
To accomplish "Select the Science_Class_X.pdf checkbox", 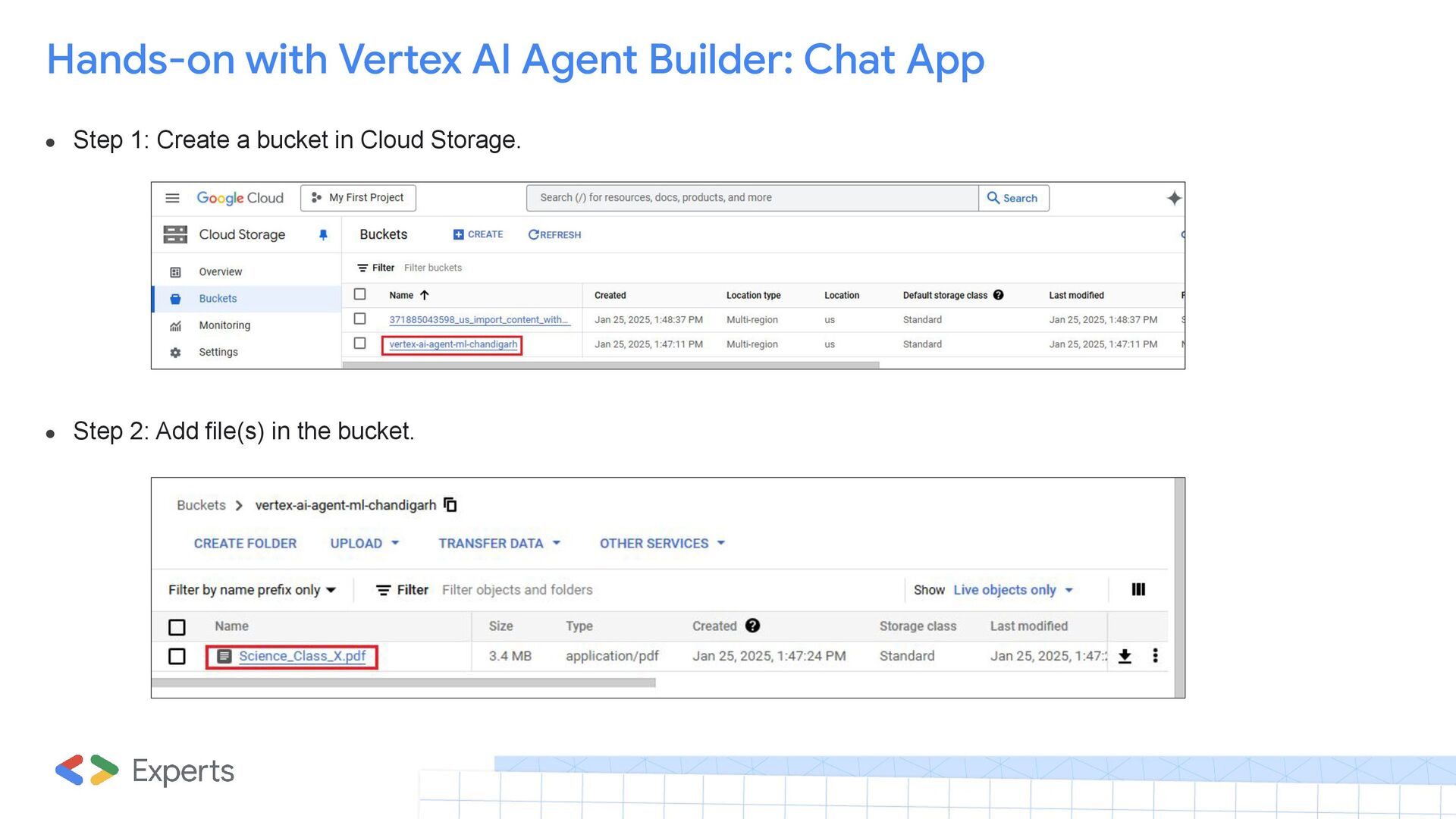I will pos(177,656).
